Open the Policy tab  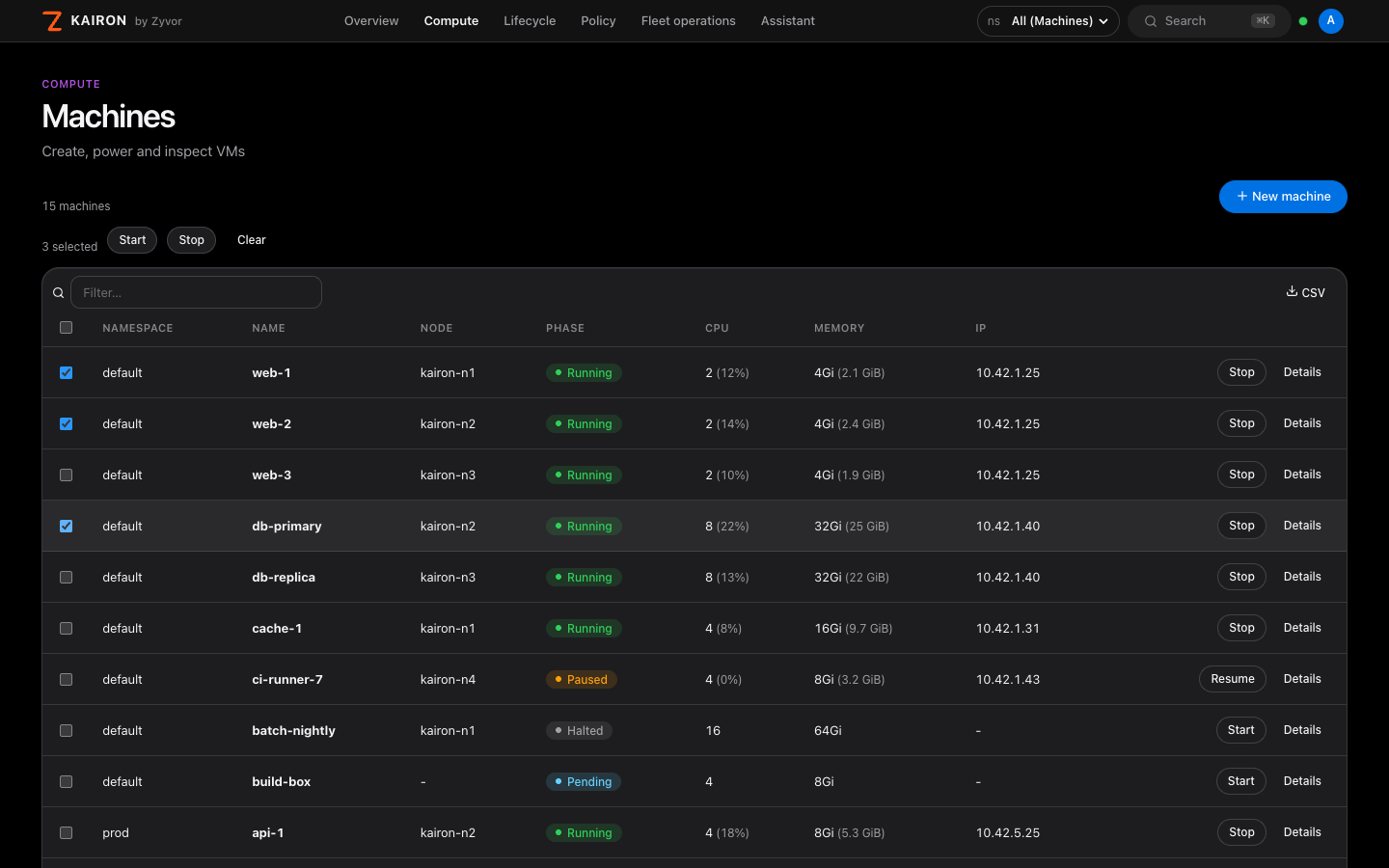point(598,21)
